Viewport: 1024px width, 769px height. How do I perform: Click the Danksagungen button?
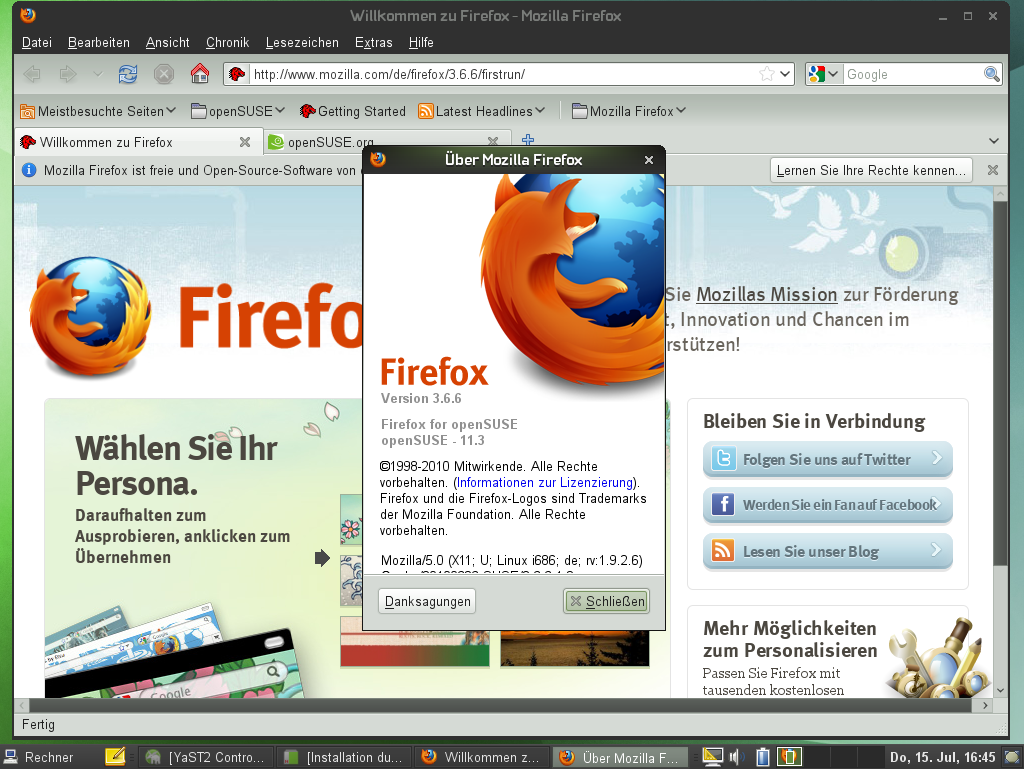tap(427, 600)
